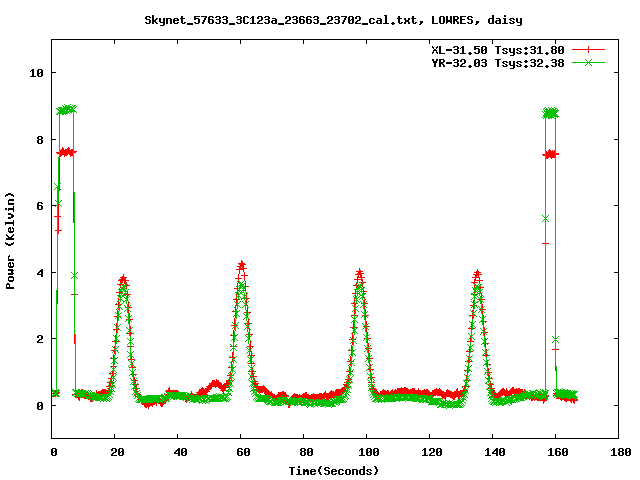The width and height of the screenshot is (640, 480).
Task: Click the peak top near 135 seconds
Action: pos(478,273)
